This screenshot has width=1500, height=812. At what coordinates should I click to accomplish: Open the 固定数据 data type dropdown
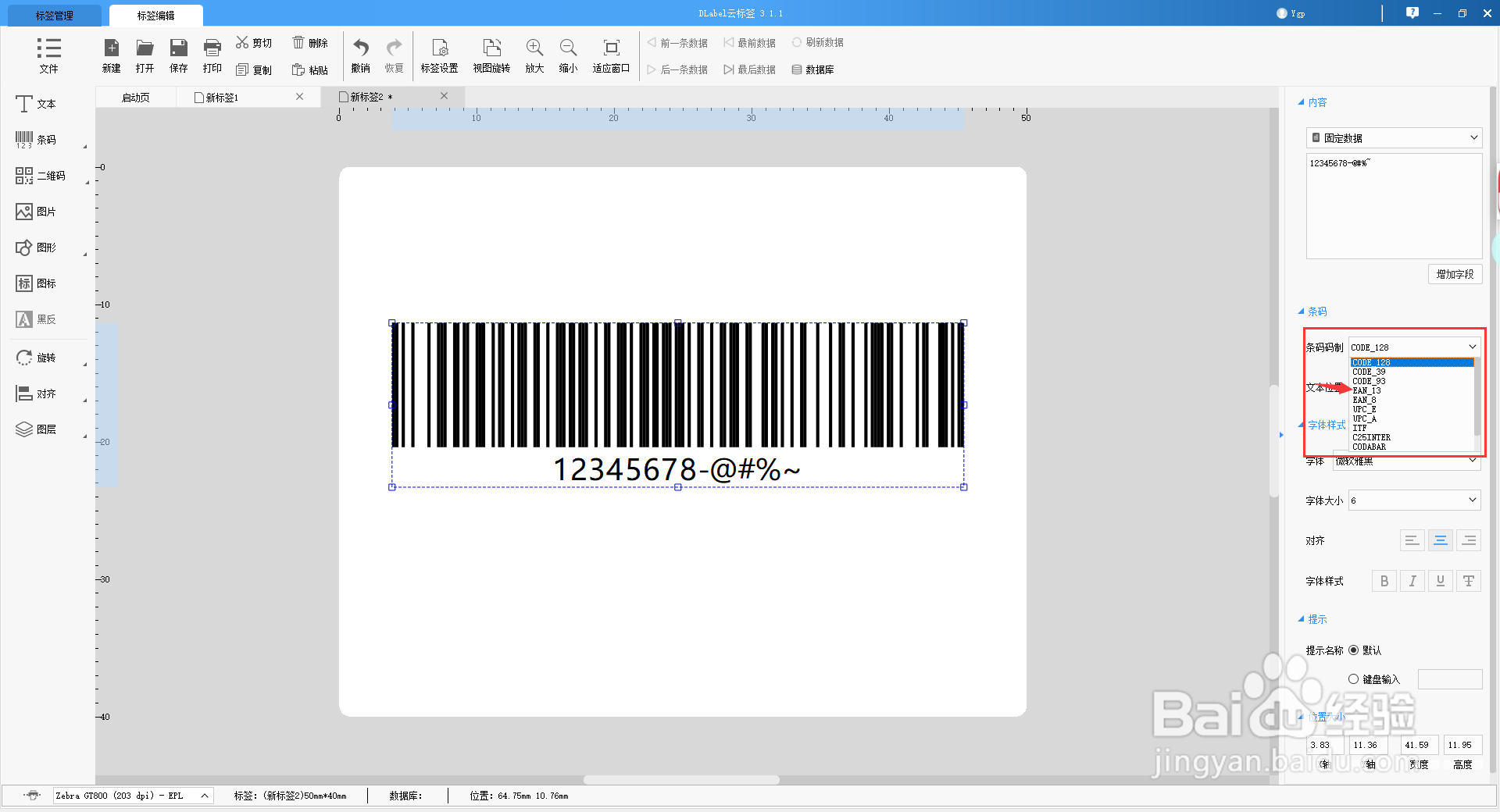click(x=1394, y=138)
